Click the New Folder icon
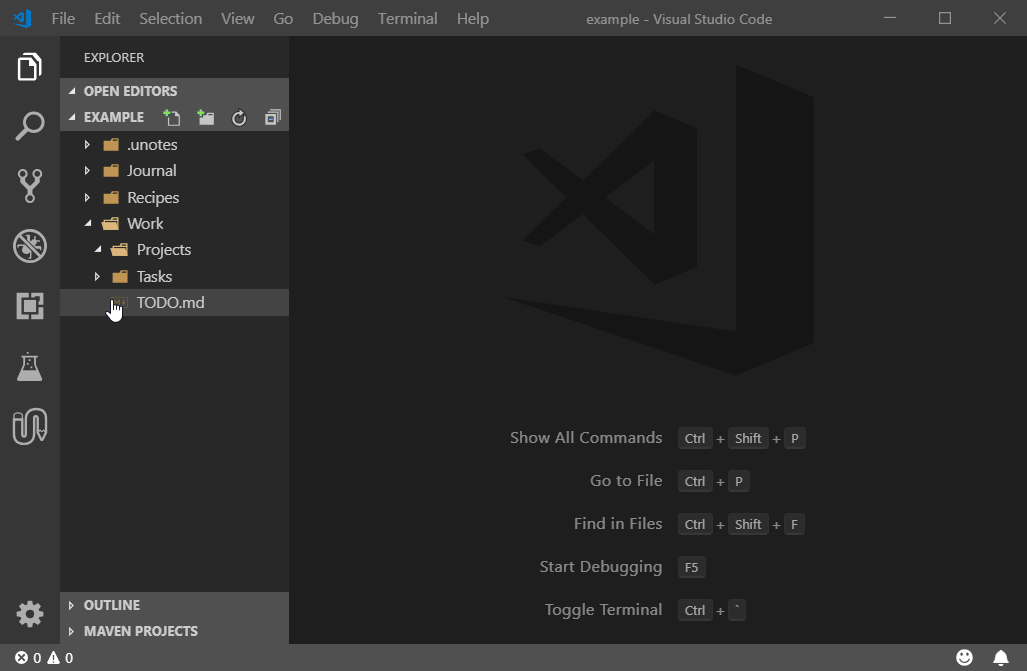The width and height of the screenshot is (1027, 671). [206, 117]
